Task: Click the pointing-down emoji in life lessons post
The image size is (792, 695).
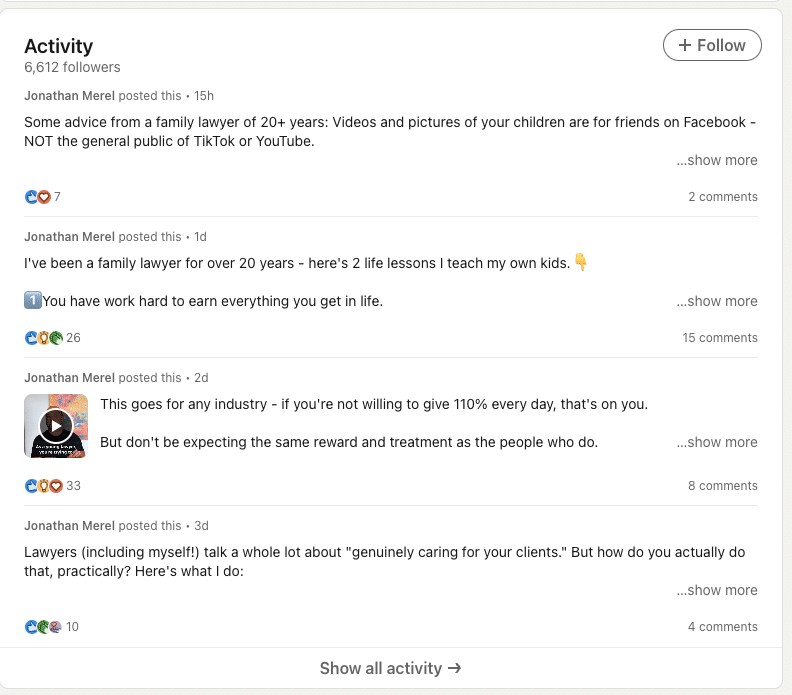Action: pyautogui.click(x=581, y=262)
